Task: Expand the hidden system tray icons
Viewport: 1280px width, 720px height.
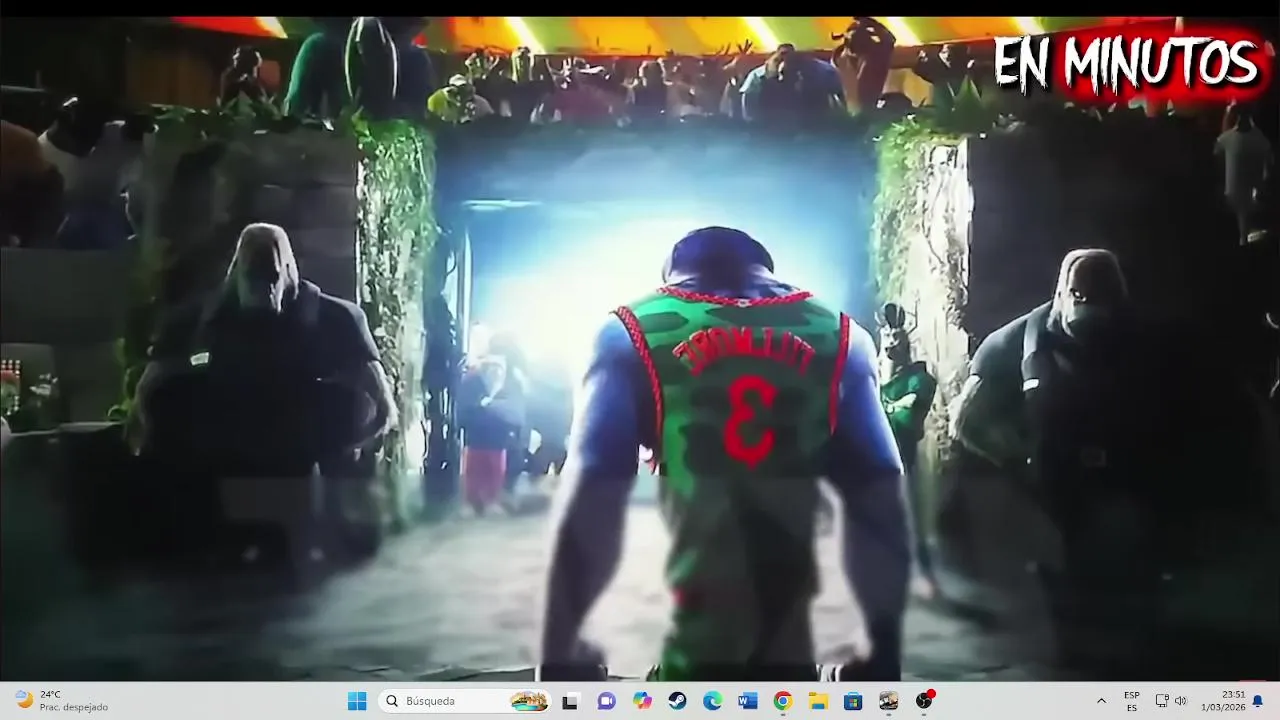Action: click(1101, 701)
